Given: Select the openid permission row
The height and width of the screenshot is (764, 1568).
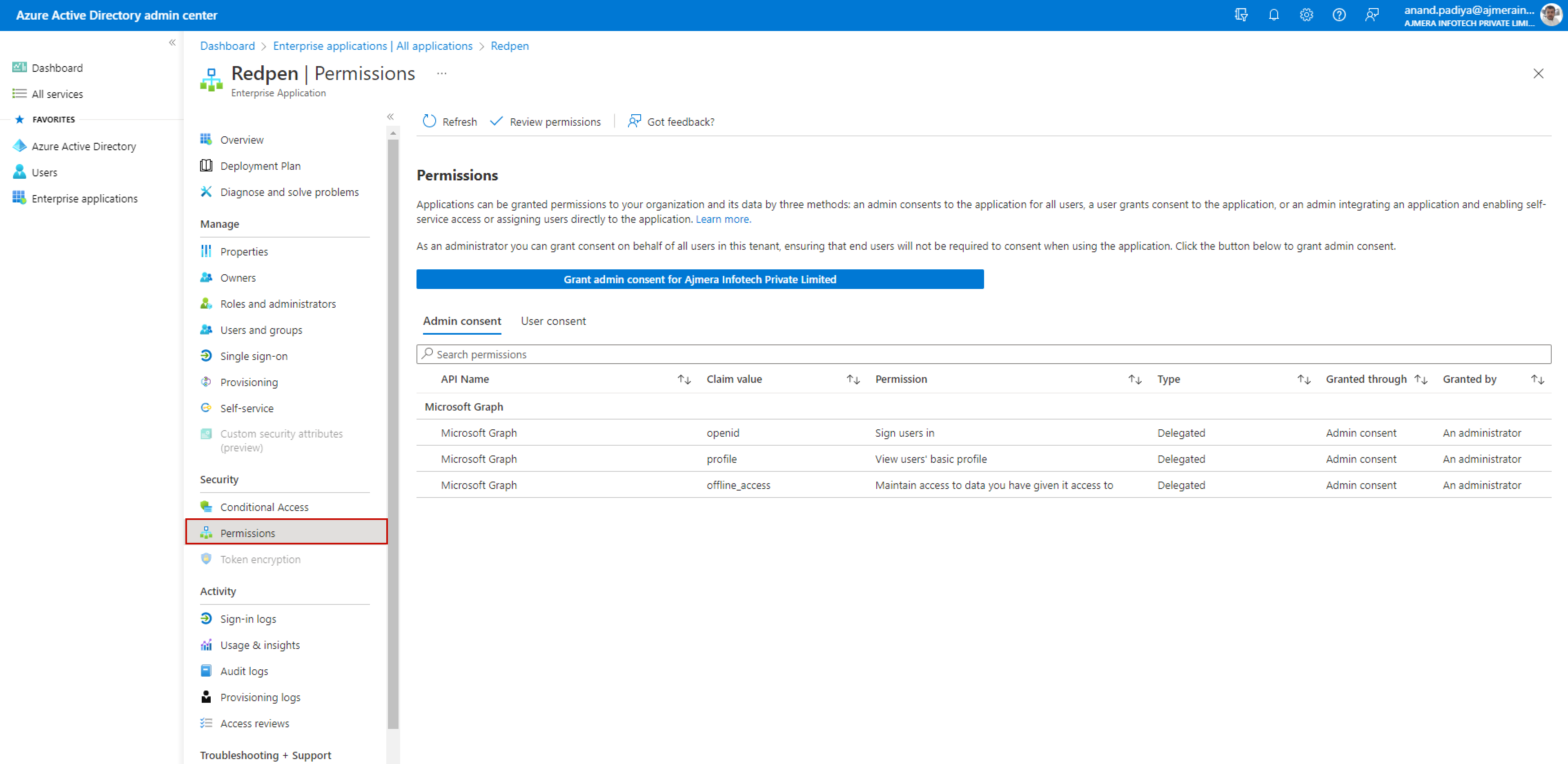Looking at the screenshot, I should pyautogui.click(x=984, y=433).
